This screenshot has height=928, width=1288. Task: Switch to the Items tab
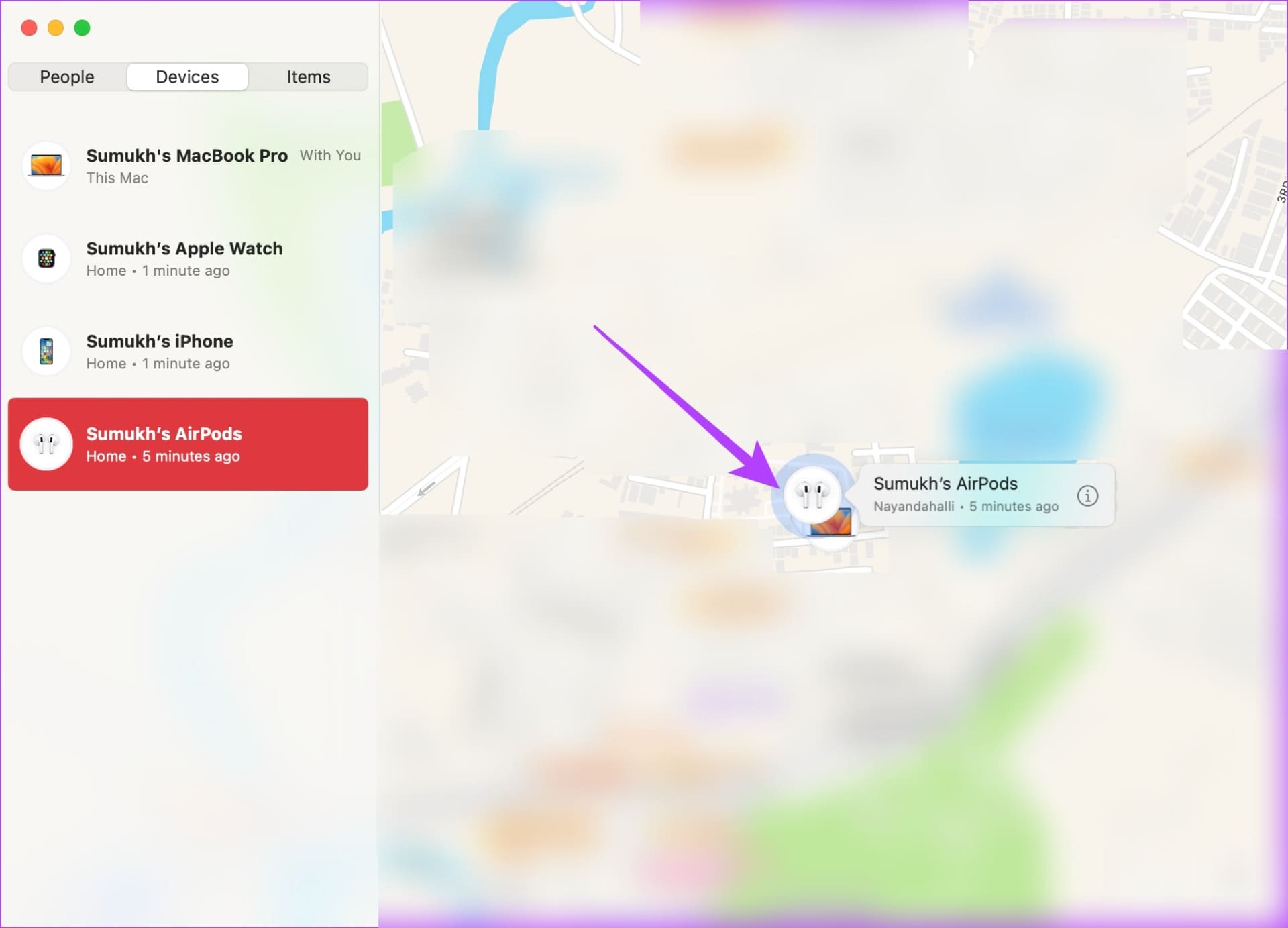point(309,77)
